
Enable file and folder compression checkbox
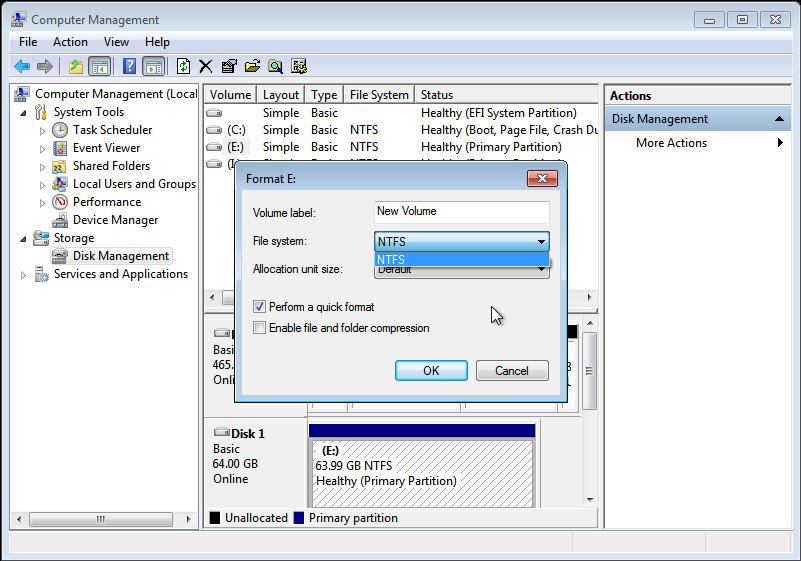(259, 328)
